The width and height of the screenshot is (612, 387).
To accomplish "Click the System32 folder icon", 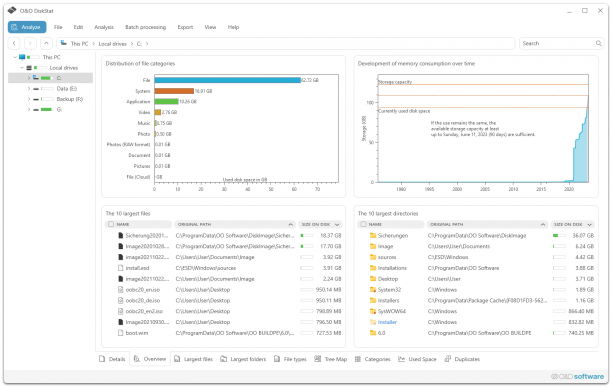I will click(x=373, y=290).
